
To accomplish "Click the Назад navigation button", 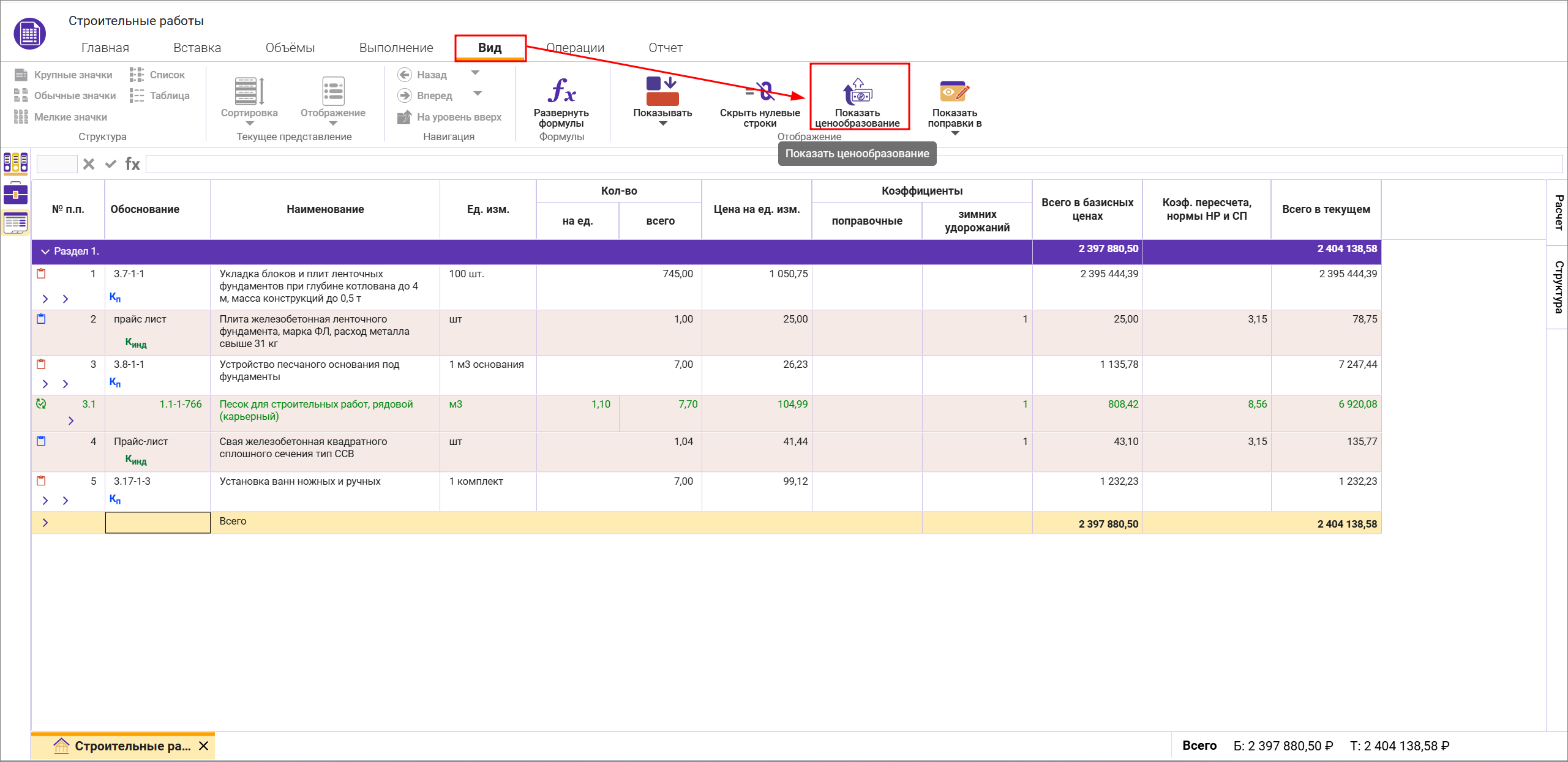I will point(422,75).
